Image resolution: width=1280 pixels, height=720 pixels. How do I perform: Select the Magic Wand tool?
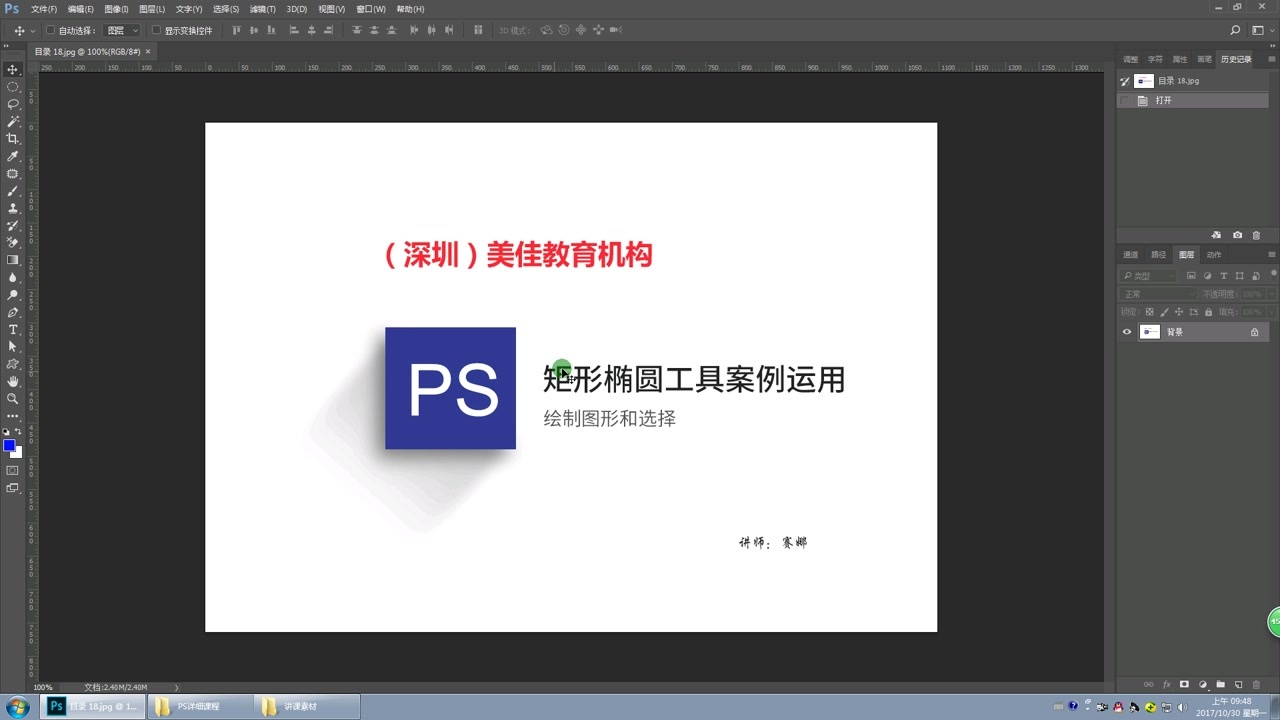click(13, 121)
